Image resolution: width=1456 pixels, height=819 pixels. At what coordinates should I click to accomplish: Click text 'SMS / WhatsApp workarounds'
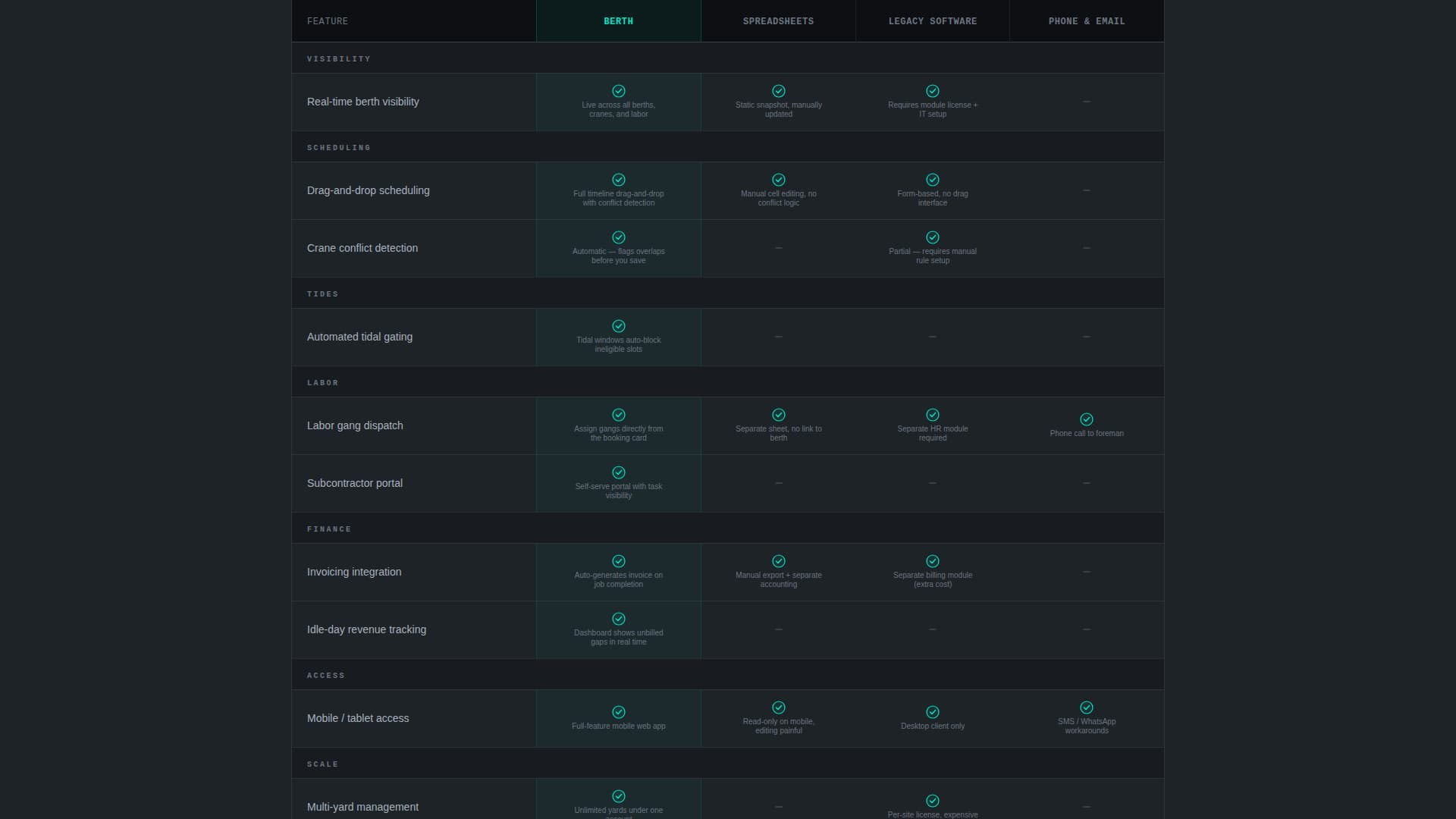tap(1087, 726)
